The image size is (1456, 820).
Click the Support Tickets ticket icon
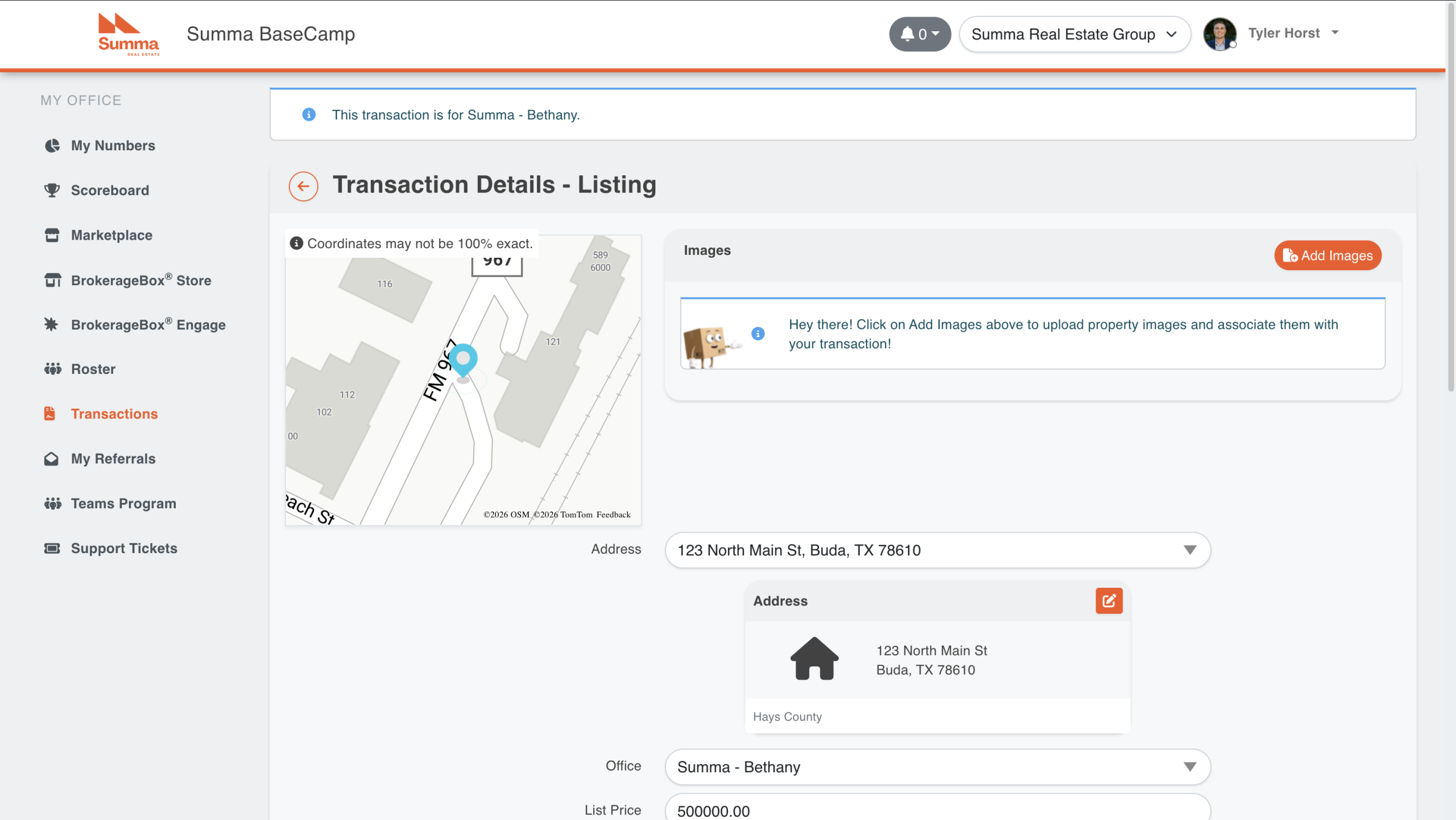tap(52, 549)
